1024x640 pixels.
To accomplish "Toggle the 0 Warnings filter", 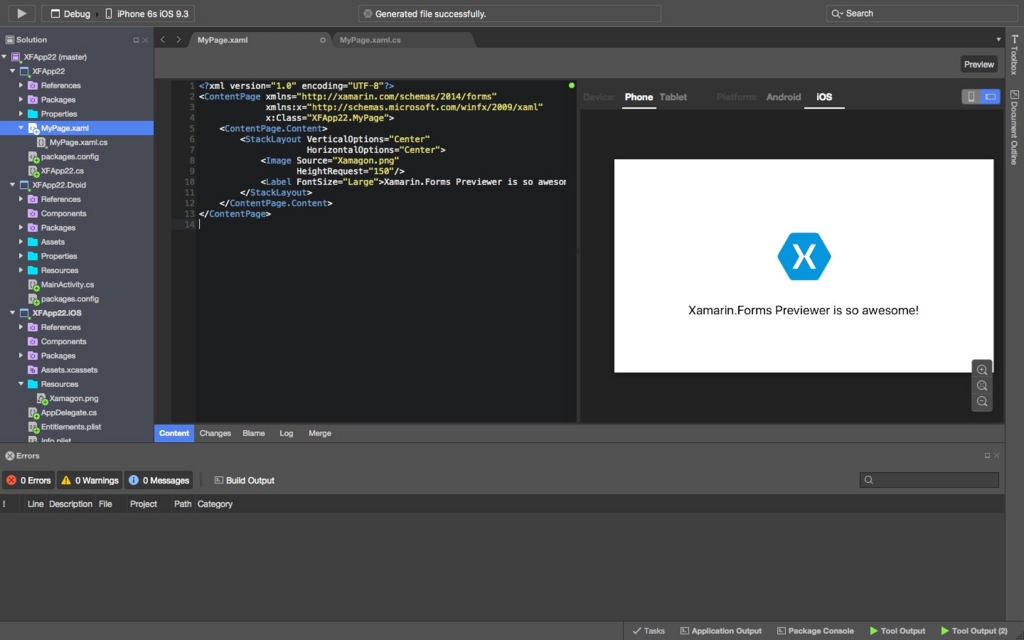I will coord(90,480).
